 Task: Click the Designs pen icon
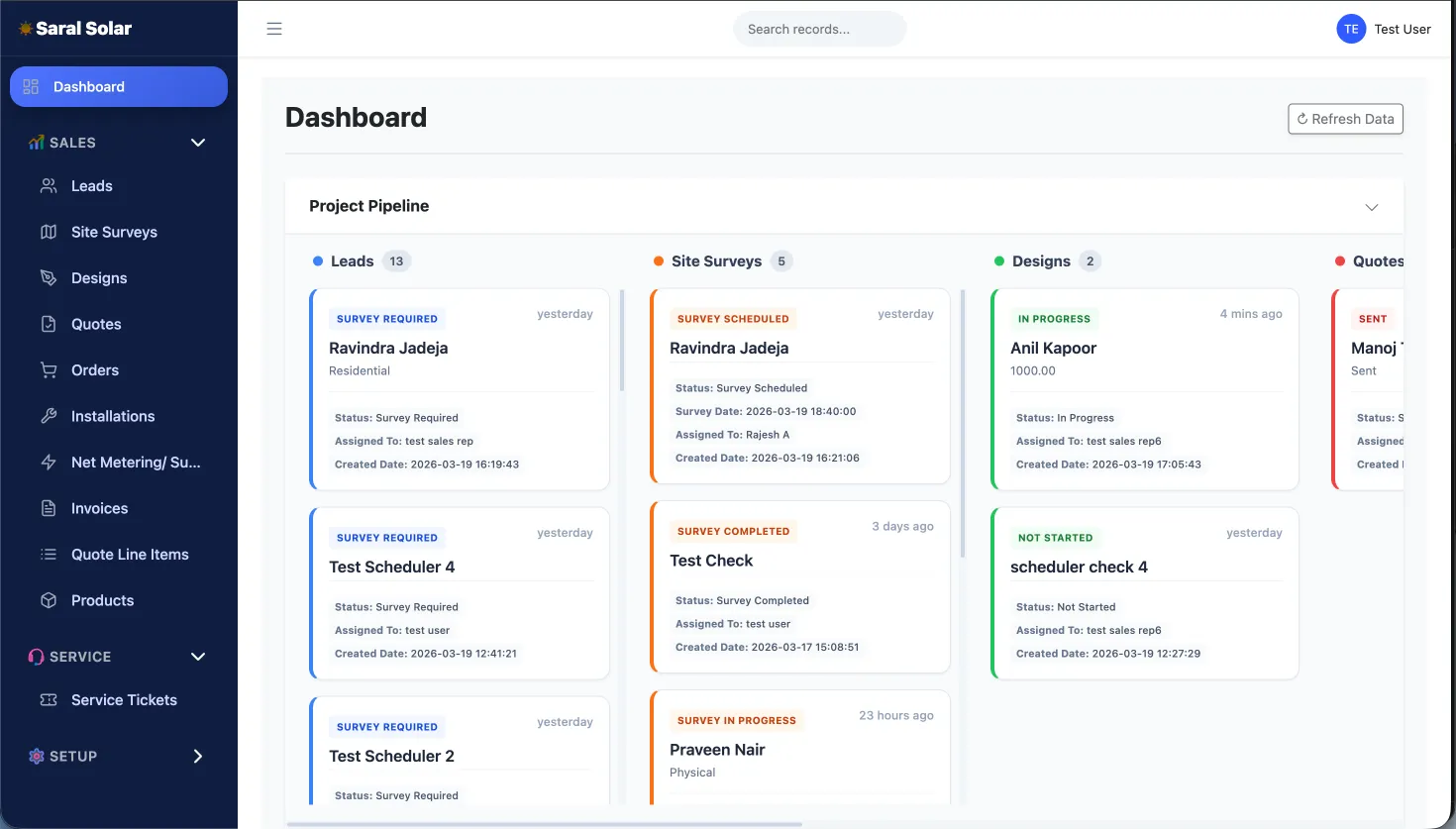[49, 277]
